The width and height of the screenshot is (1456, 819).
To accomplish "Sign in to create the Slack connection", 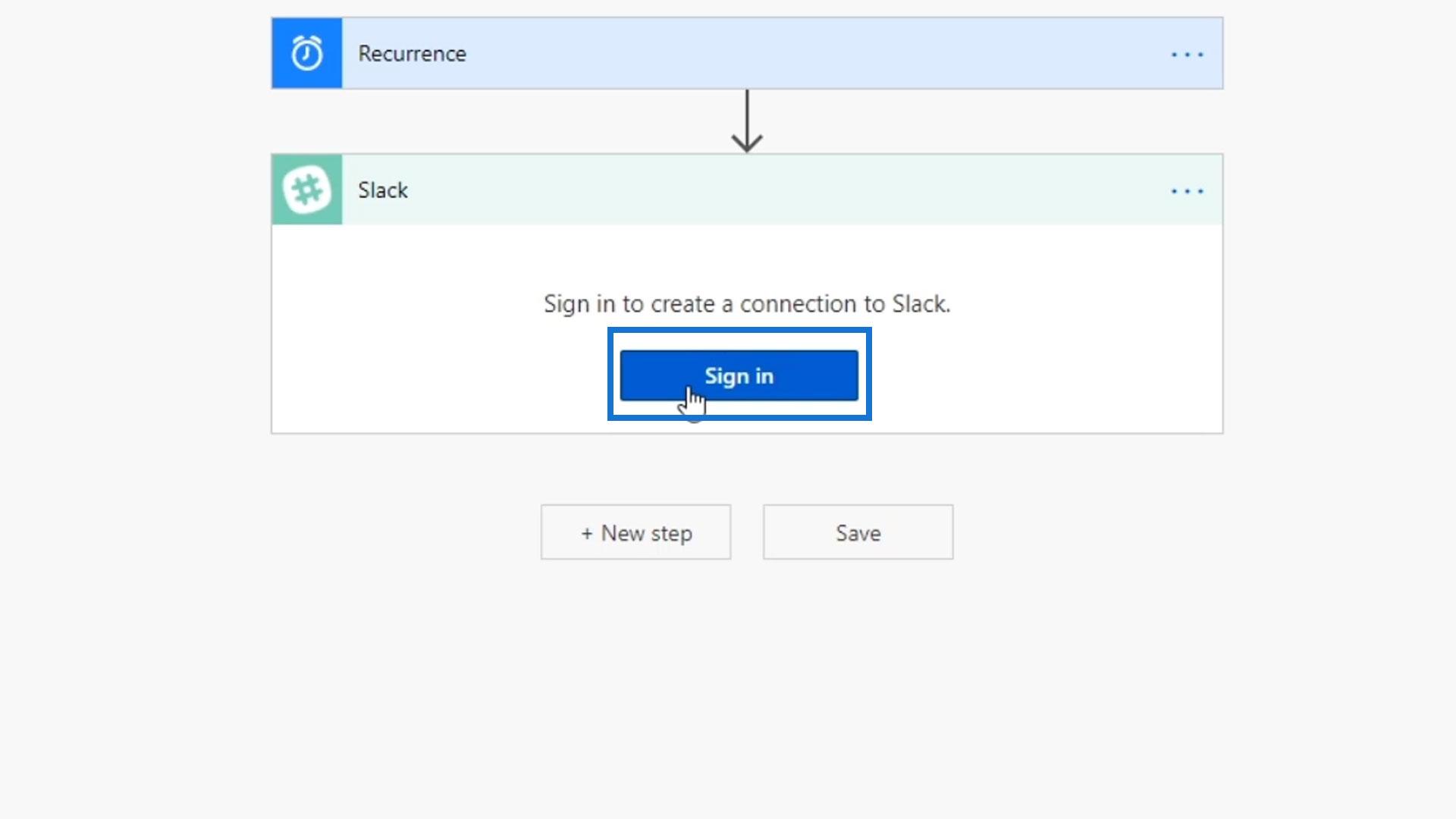I will click(739, 375).
